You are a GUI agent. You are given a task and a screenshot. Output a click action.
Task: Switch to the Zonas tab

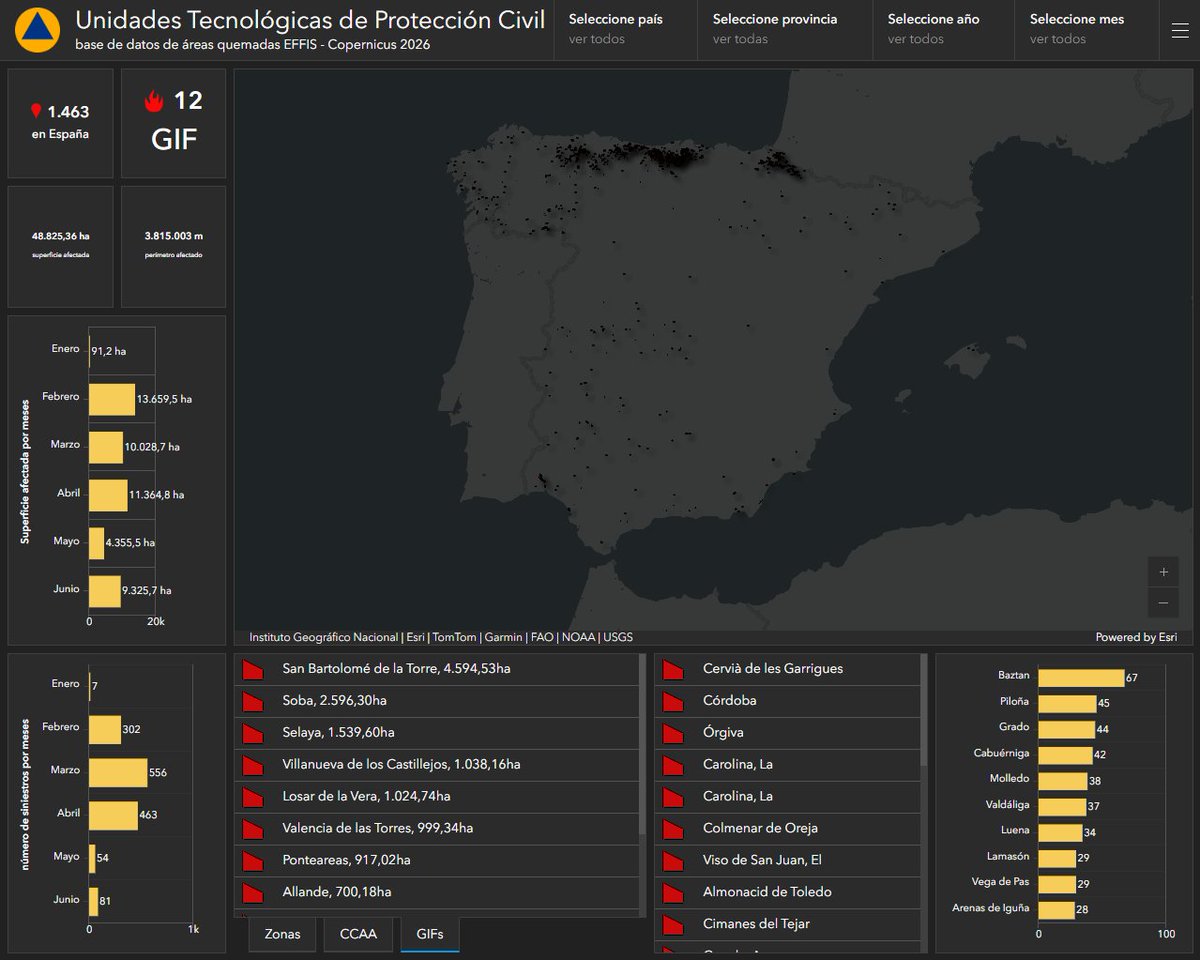(x=282, y=934)
